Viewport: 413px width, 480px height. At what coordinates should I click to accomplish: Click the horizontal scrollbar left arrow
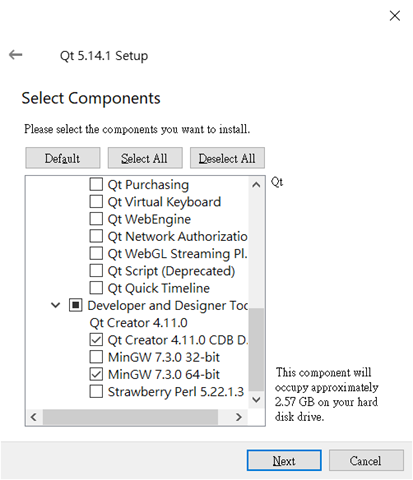point(34,417)
